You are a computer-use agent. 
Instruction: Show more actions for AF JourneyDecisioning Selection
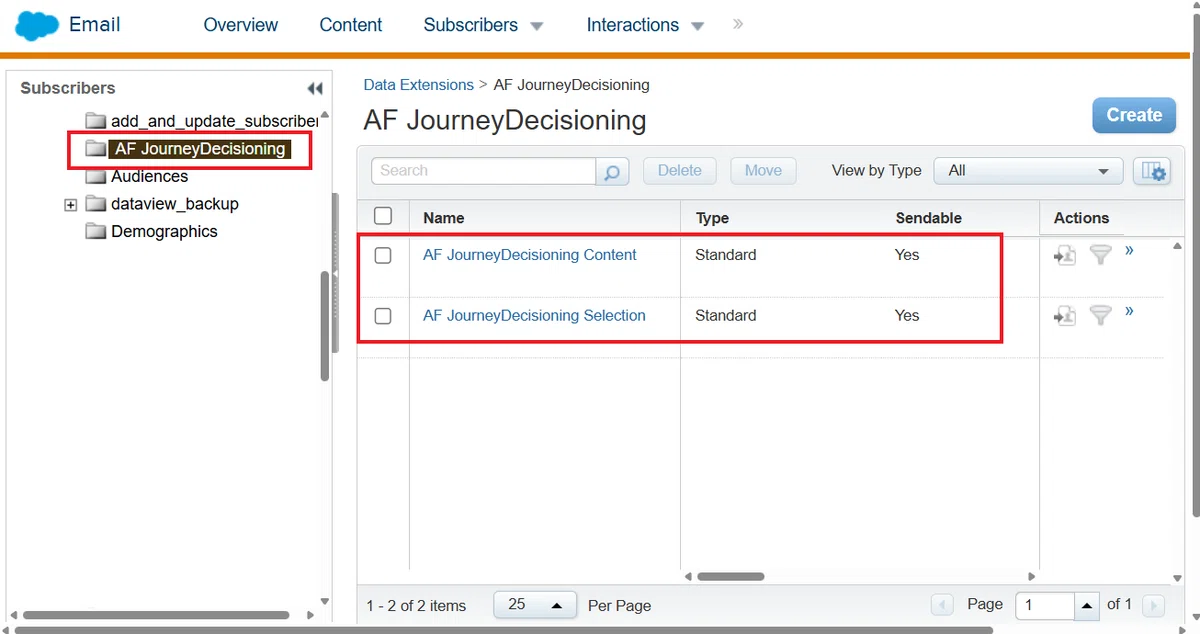pos(1129,312)
